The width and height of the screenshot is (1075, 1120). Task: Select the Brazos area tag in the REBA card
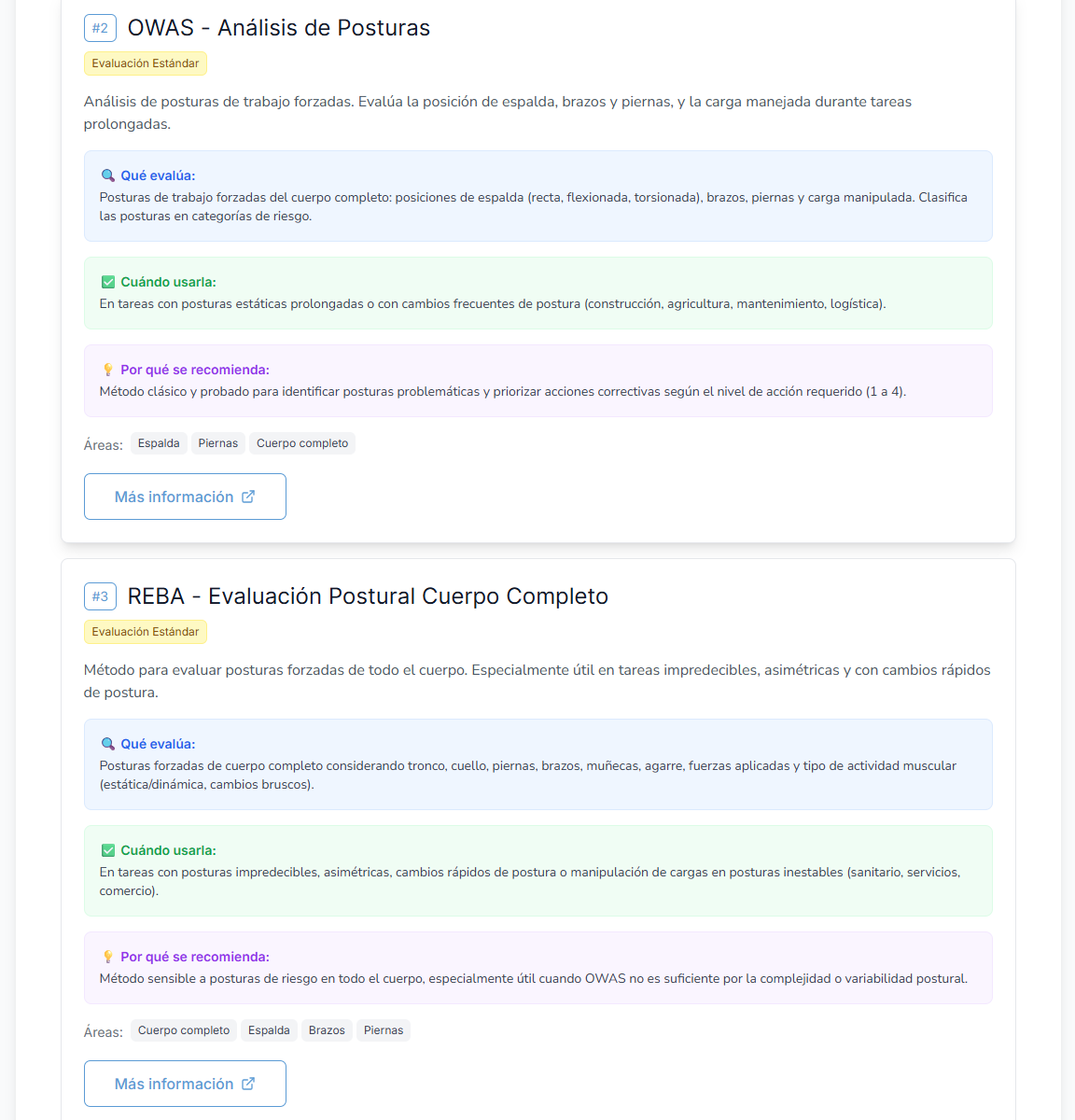tap(327, 1030)
